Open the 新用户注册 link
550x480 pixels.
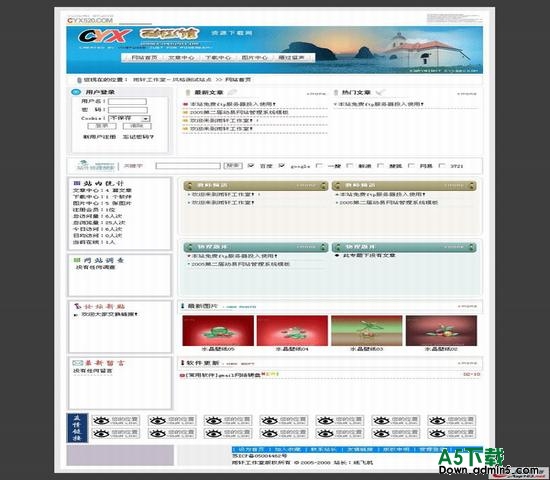point(99,137)
